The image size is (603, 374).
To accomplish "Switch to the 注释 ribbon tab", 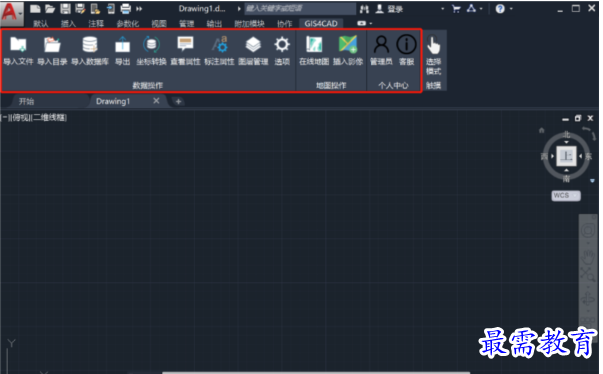I will coord(96,24).
